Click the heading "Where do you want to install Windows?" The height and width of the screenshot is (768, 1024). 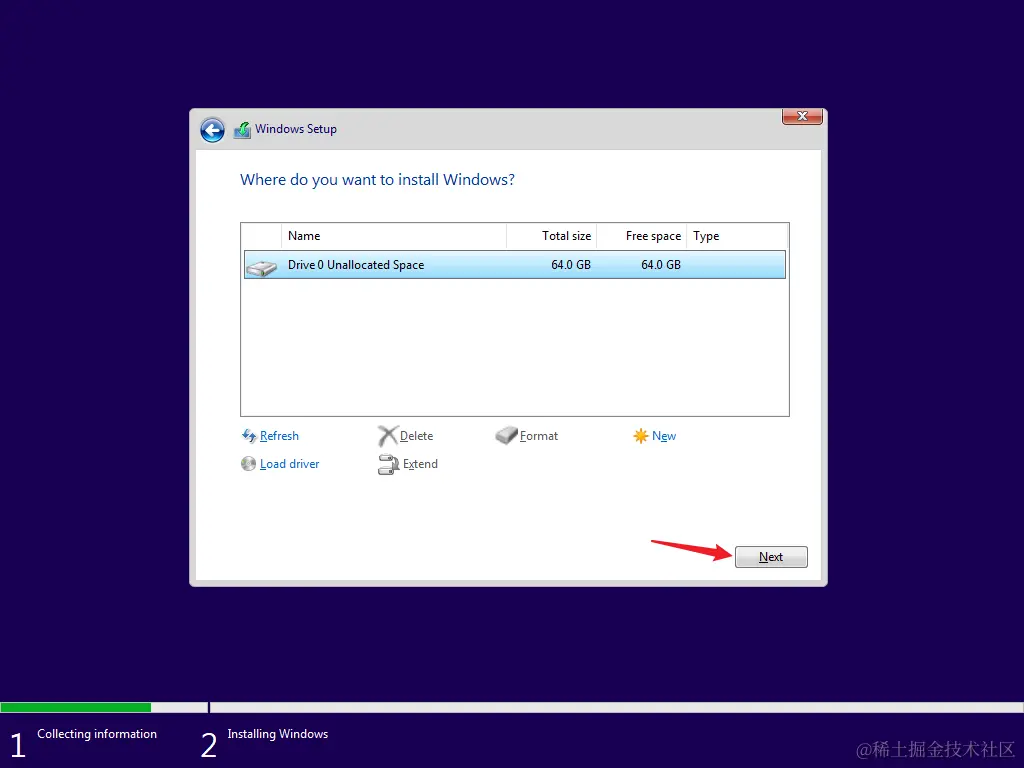pos(377,180)
